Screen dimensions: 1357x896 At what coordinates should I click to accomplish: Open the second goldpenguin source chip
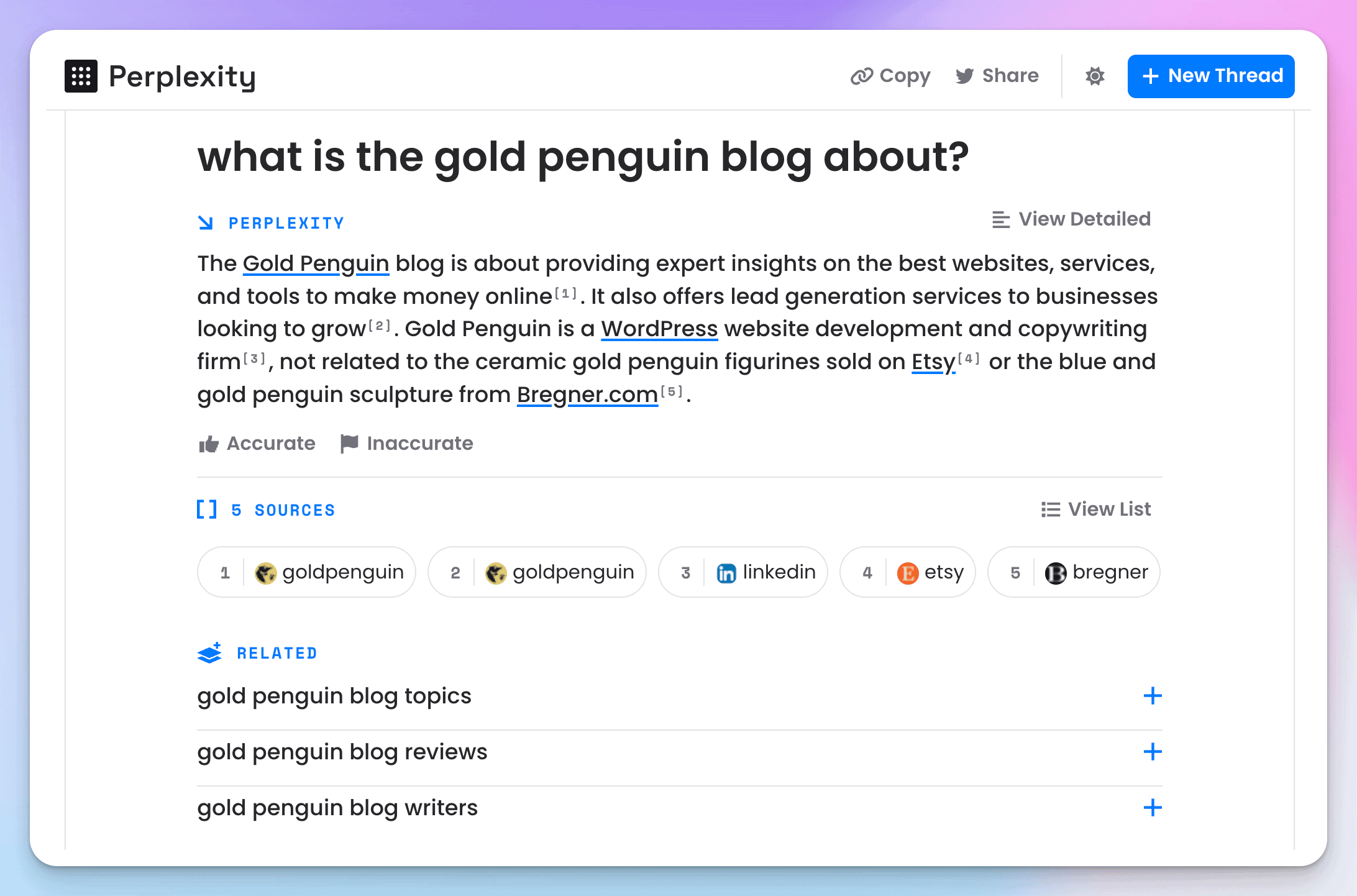click(x=537, y=572)
